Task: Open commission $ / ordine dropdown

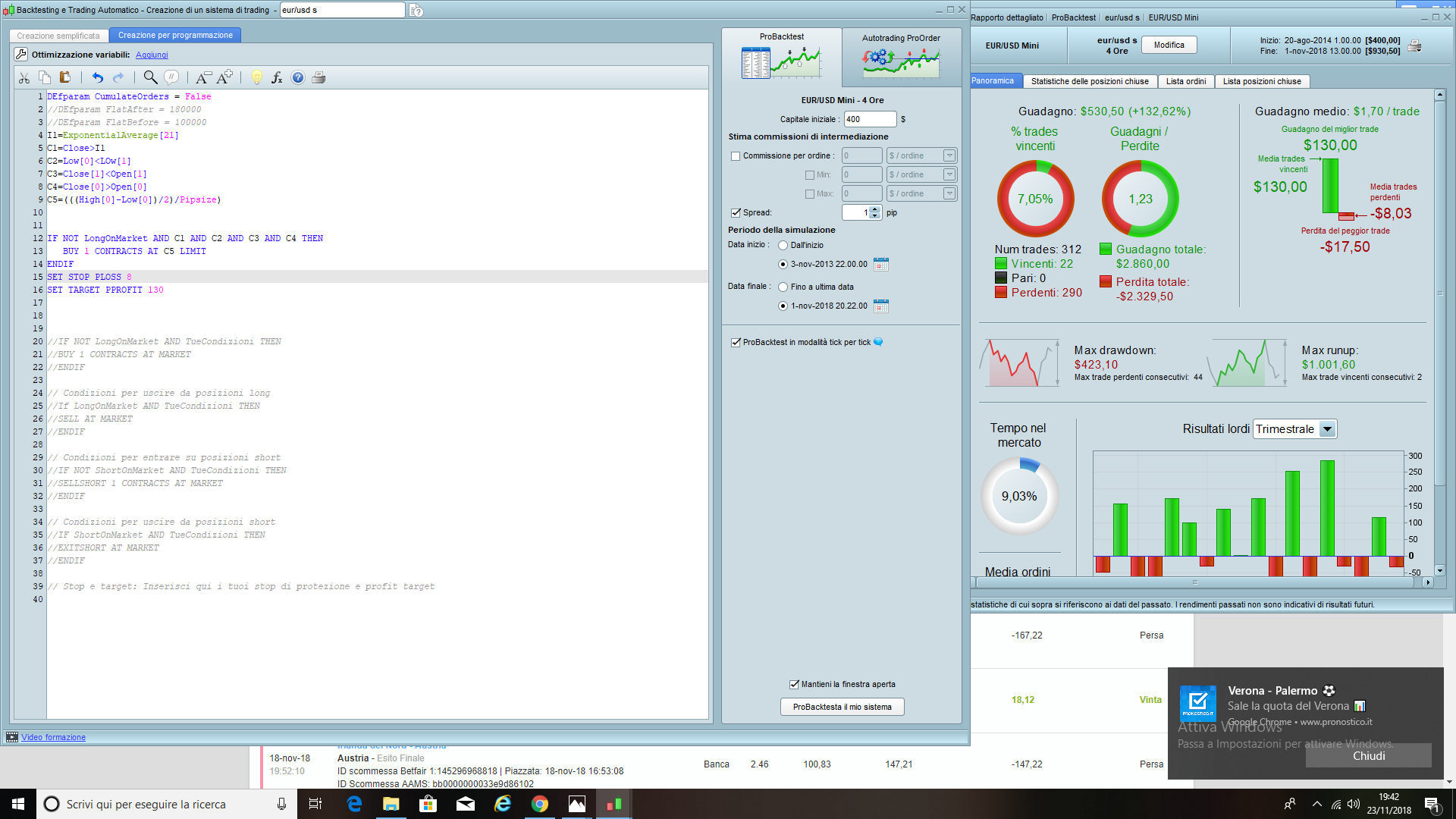Action: [949, 155]
